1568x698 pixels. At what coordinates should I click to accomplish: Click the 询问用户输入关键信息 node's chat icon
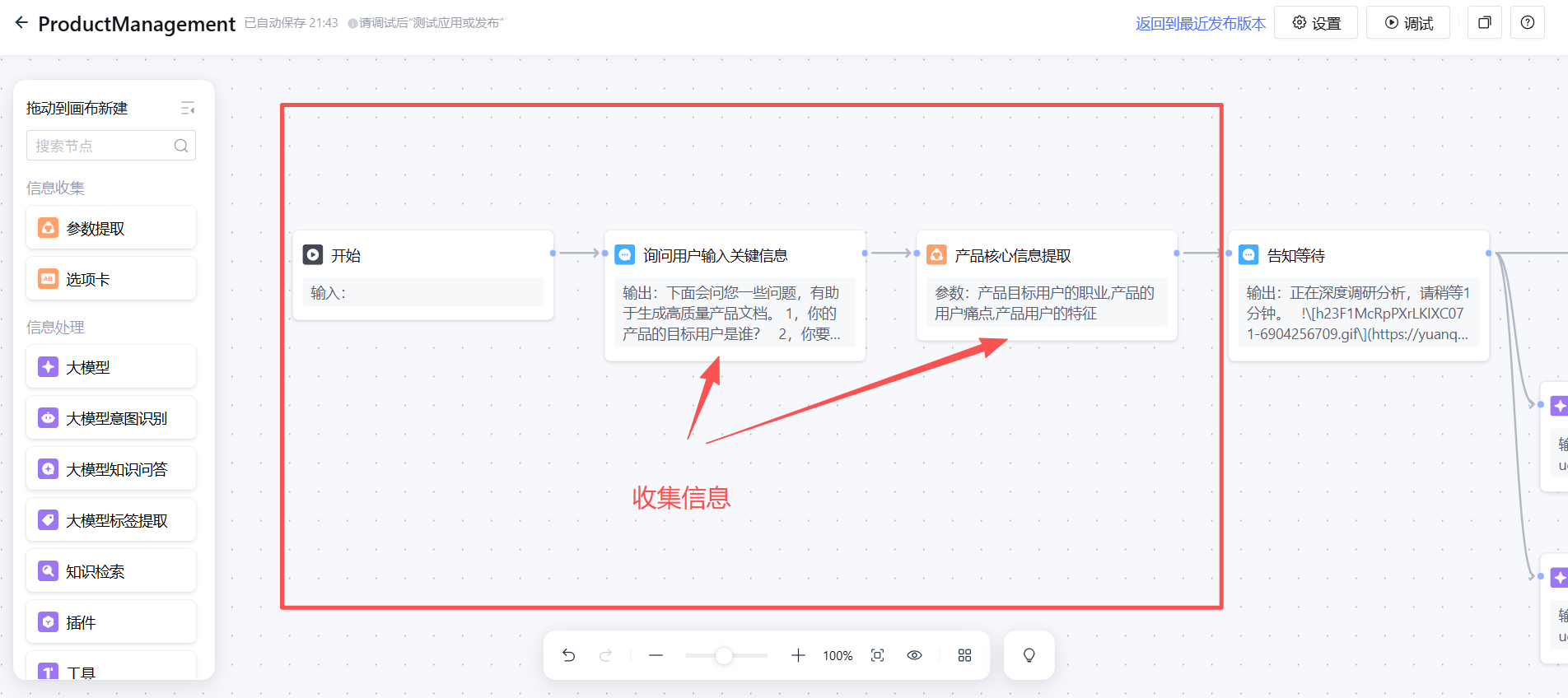(625, 255)
